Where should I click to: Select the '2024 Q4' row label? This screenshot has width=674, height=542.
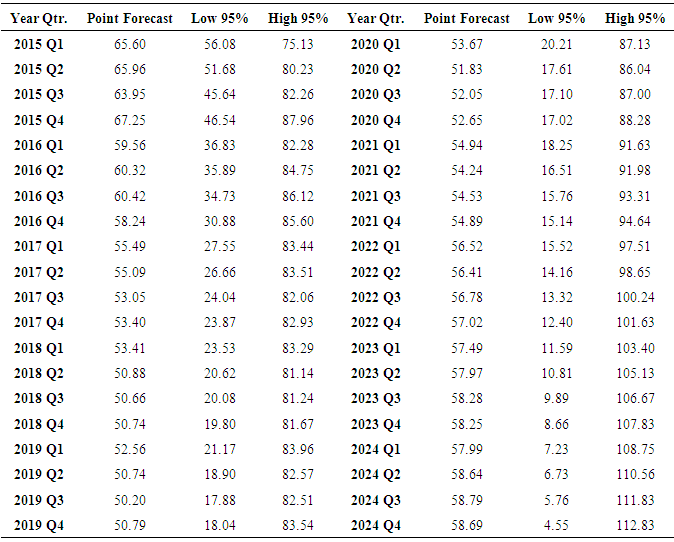coord(375,525)
